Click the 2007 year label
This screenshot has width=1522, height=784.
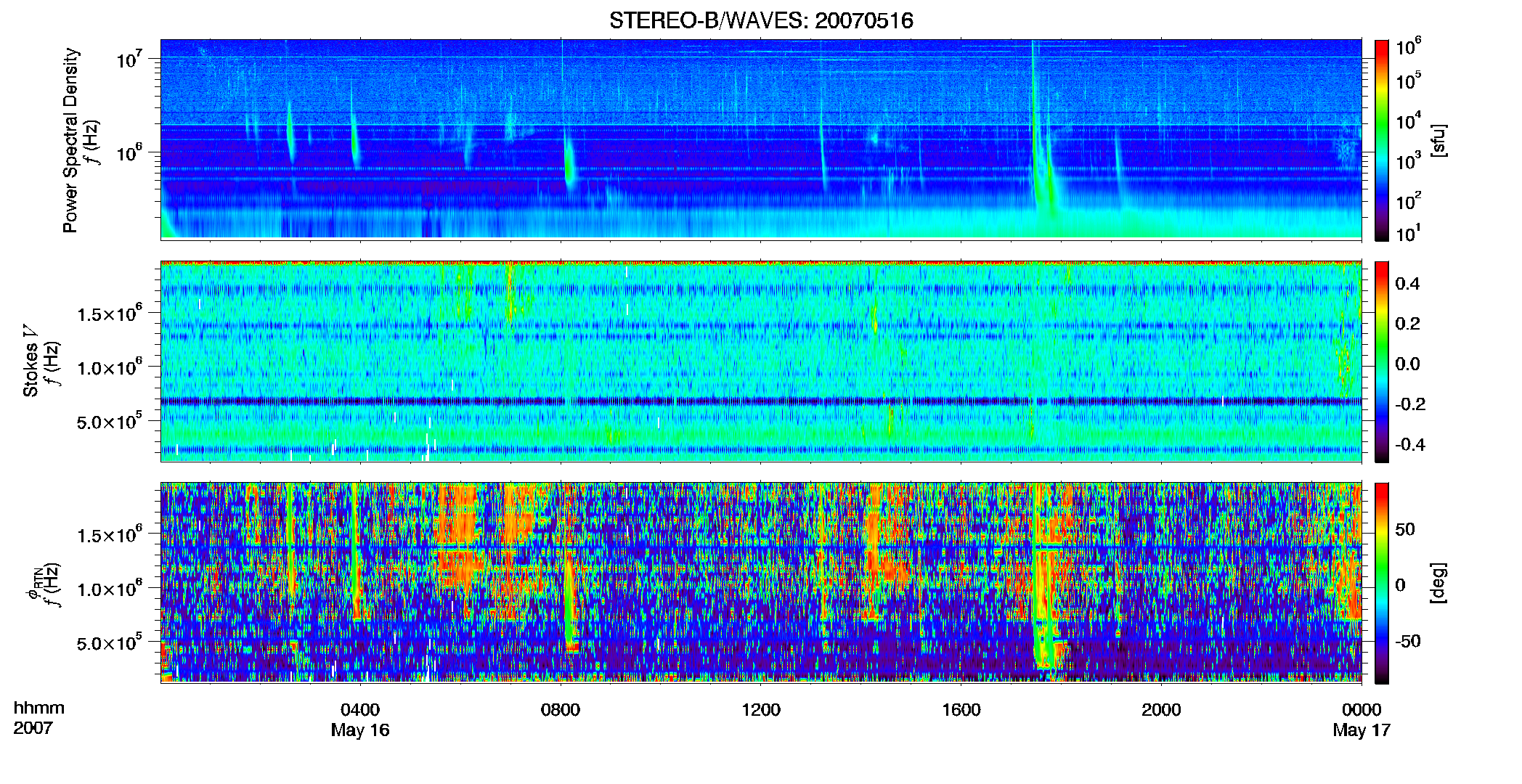coord(33,727)
